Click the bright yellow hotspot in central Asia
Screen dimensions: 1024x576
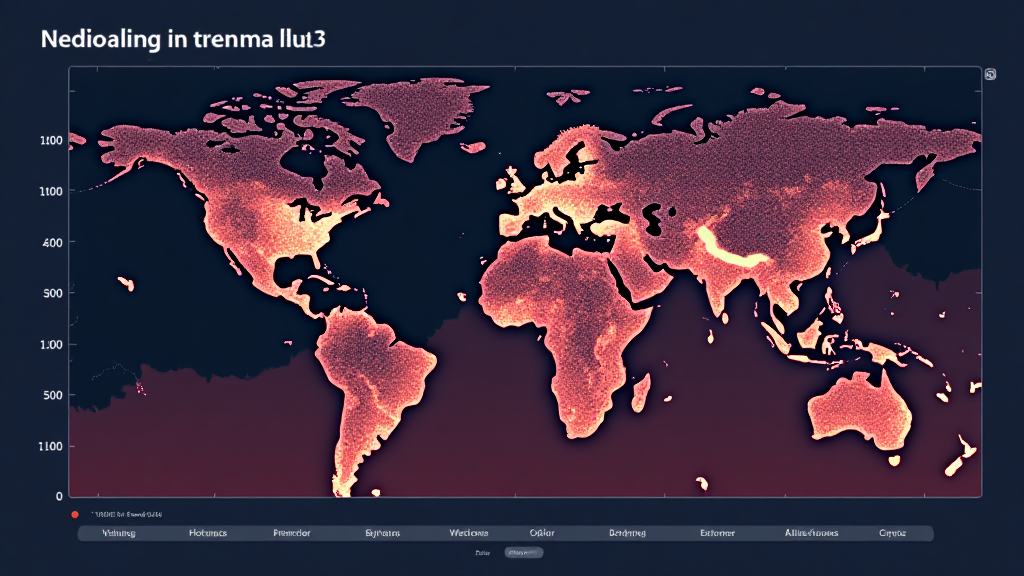735,250
